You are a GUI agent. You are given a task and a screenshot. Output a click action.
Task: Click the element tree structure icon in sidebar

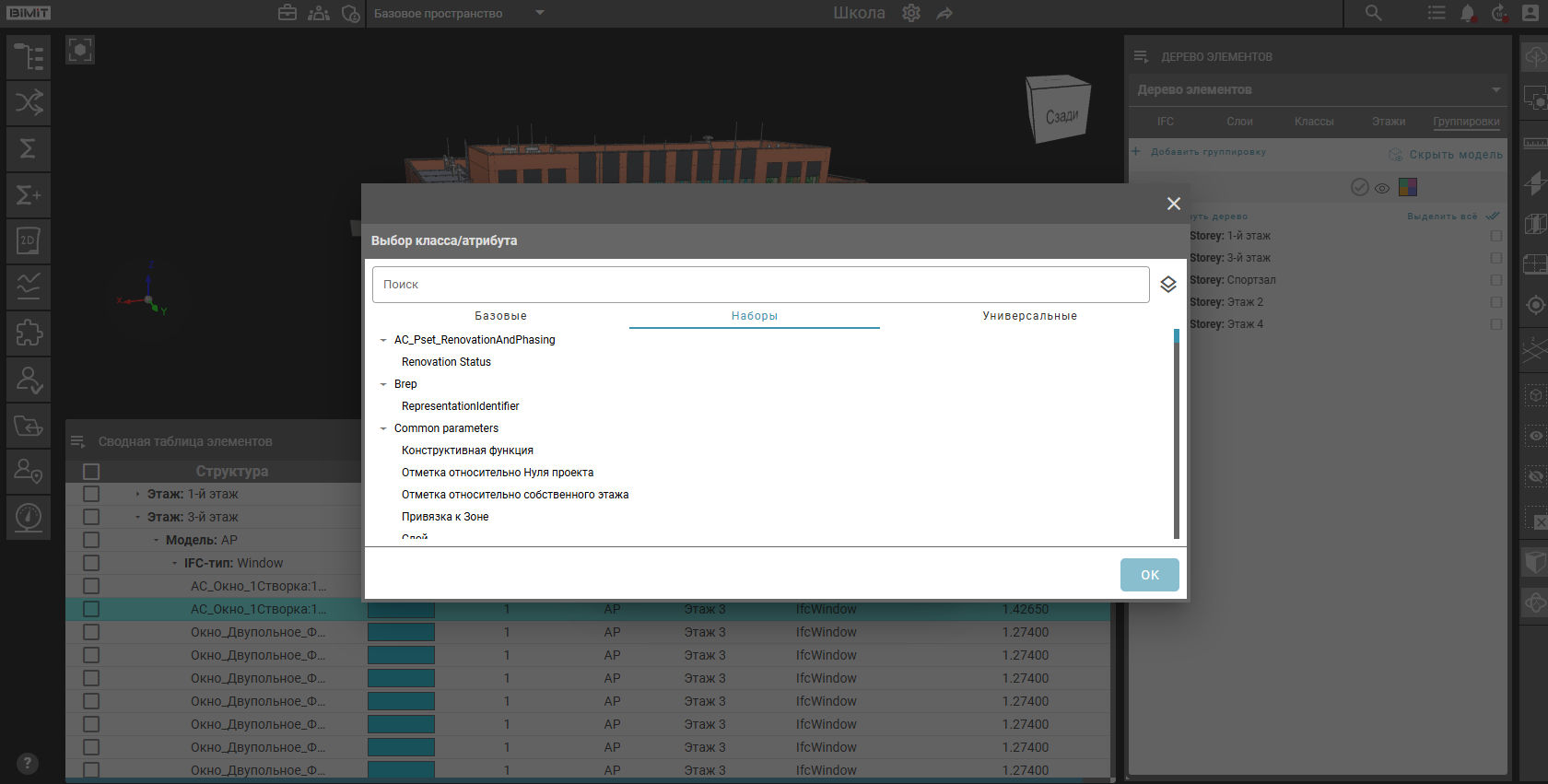coord(29,57)
